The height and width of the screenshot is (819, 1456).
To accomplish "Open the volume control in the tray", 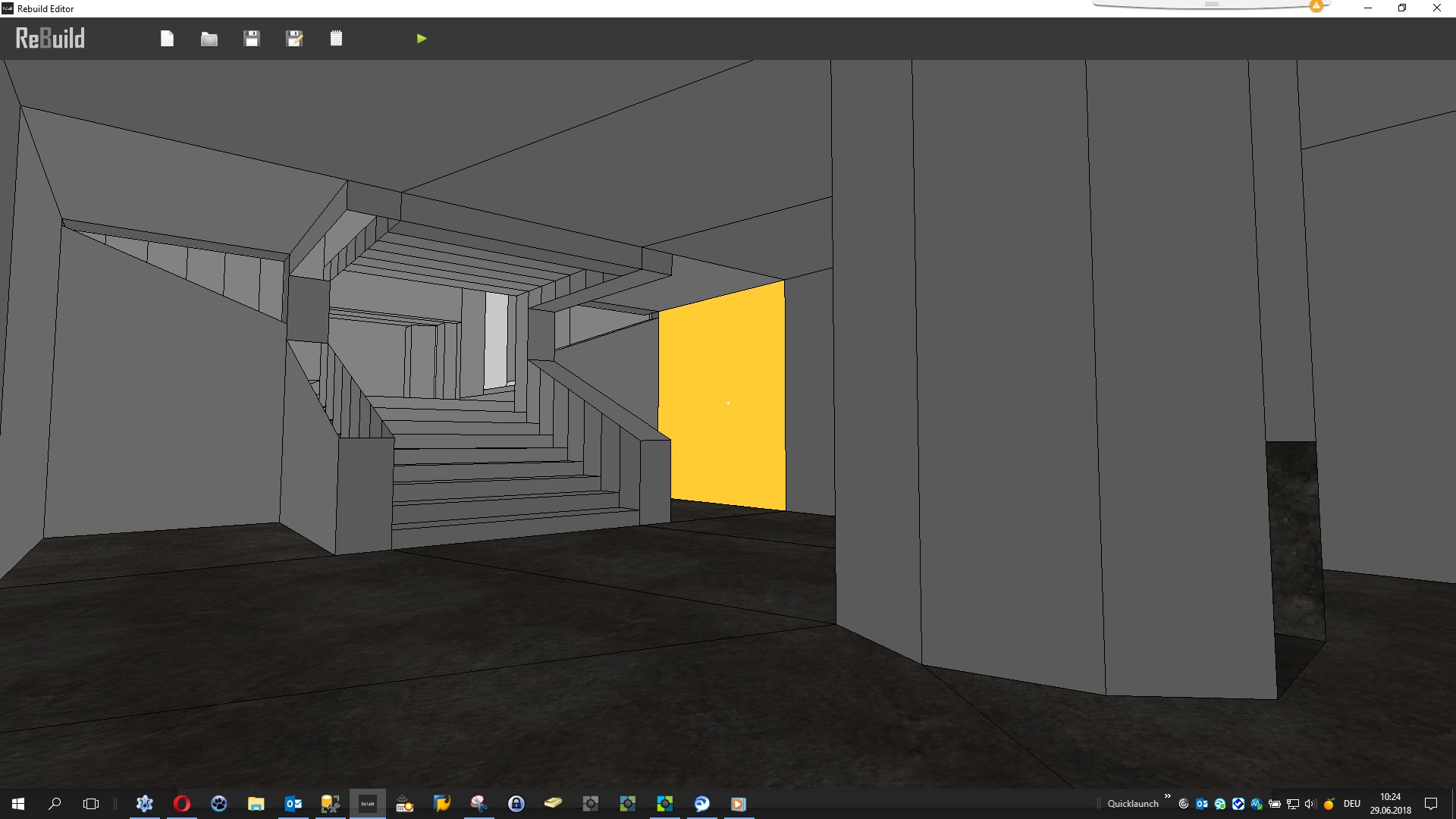I will point(1310,804).
